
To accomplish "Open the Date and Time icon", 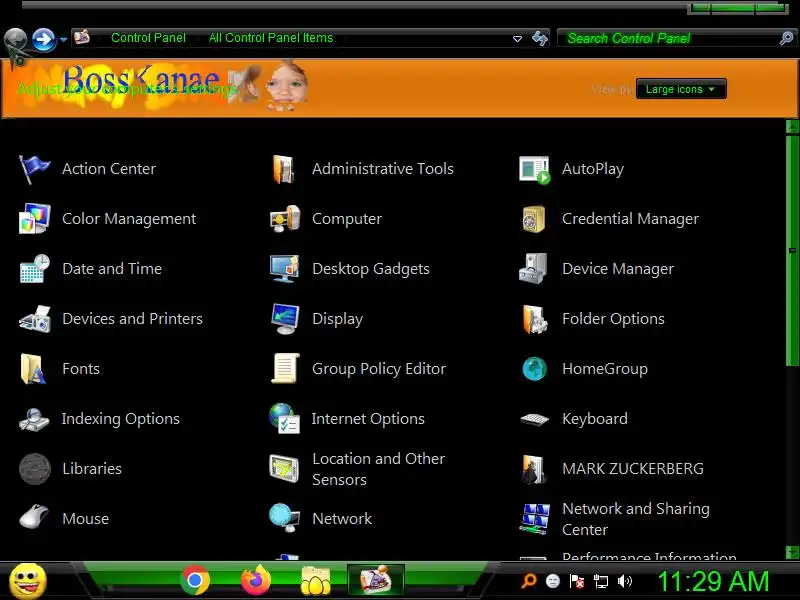I will coord(34,268).
